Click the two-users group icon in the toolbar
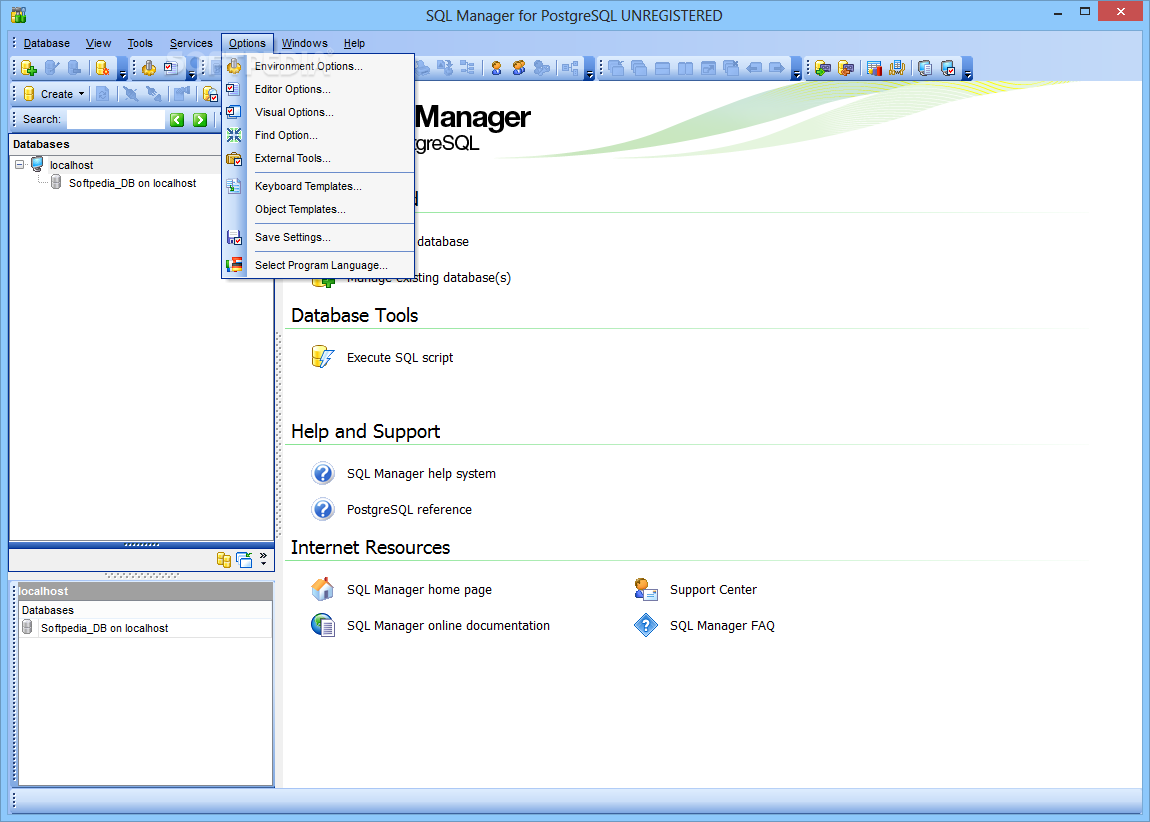 pyautogui.click(x=519, y=68)
